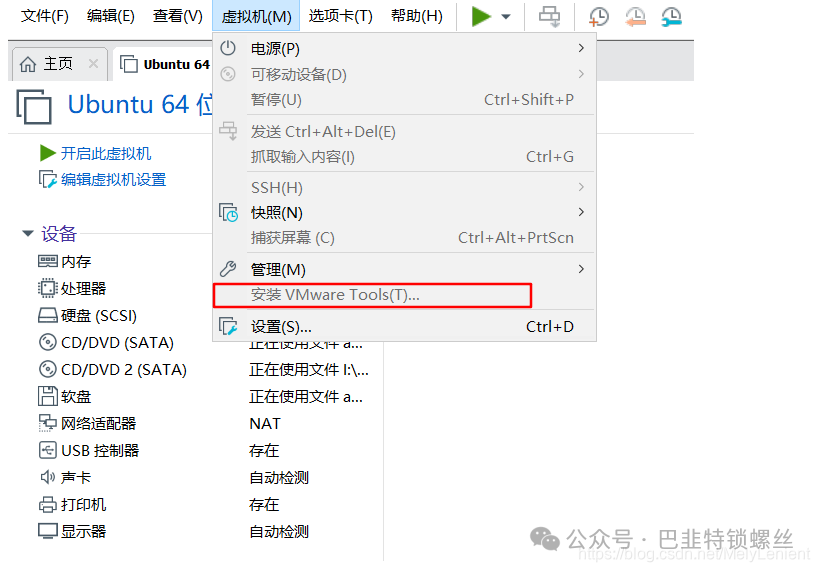Click 存在 value of 打印机
The width and height of the screenshot is (820, 572).
click(264, 505)
